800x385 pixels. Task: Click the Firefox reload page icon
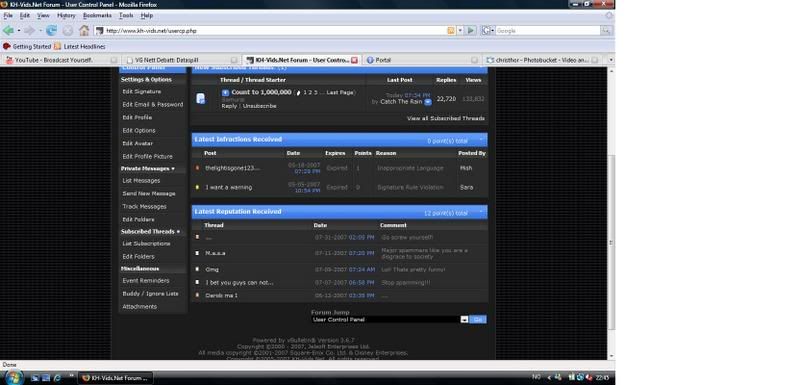(x=52, y=31)
